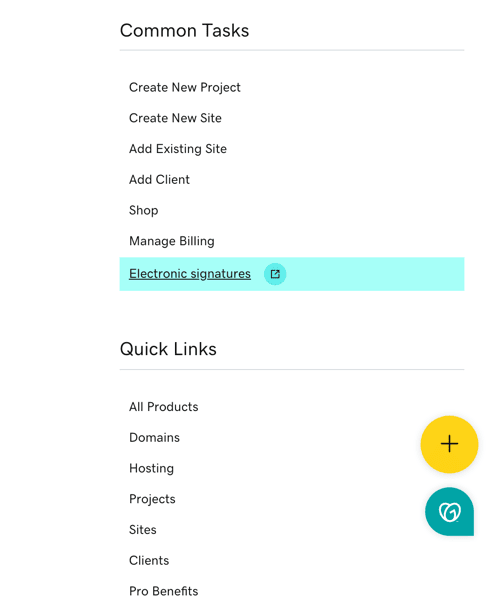Screen dimensions: 488x605
Task: Open All Products quick link
Action: point(164,407)
